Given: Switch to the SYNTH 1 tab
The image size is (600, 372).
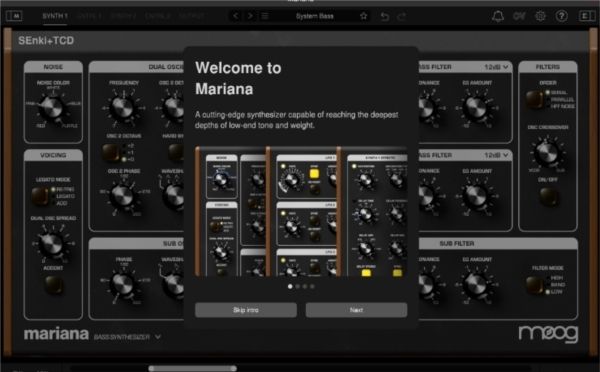Looking at the screenshot, I should 55,16.
